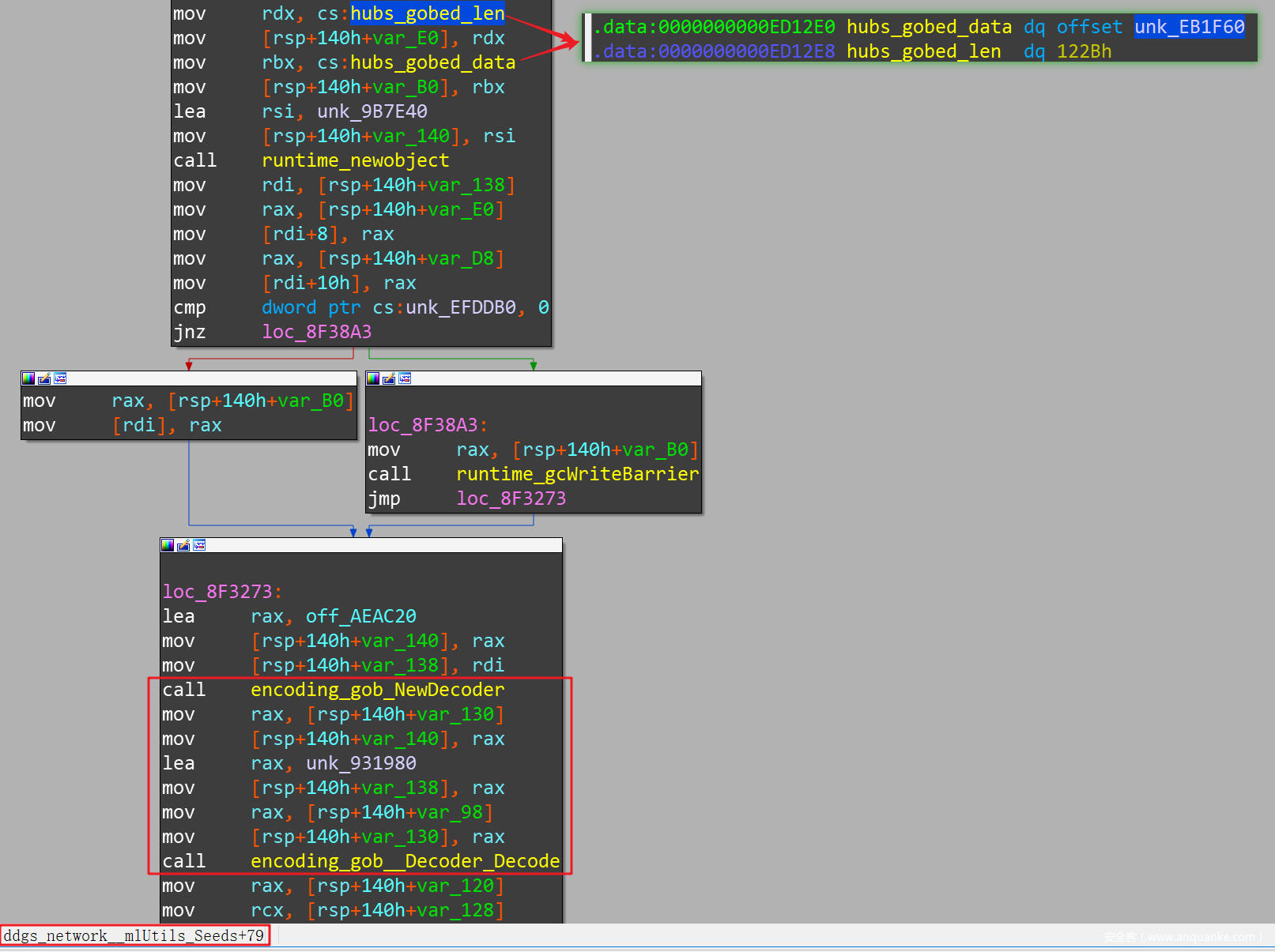Click the third title-bar icon on the loc_8F3273 block
Viewport: 1275px width, 952px height.
[199, 545]
